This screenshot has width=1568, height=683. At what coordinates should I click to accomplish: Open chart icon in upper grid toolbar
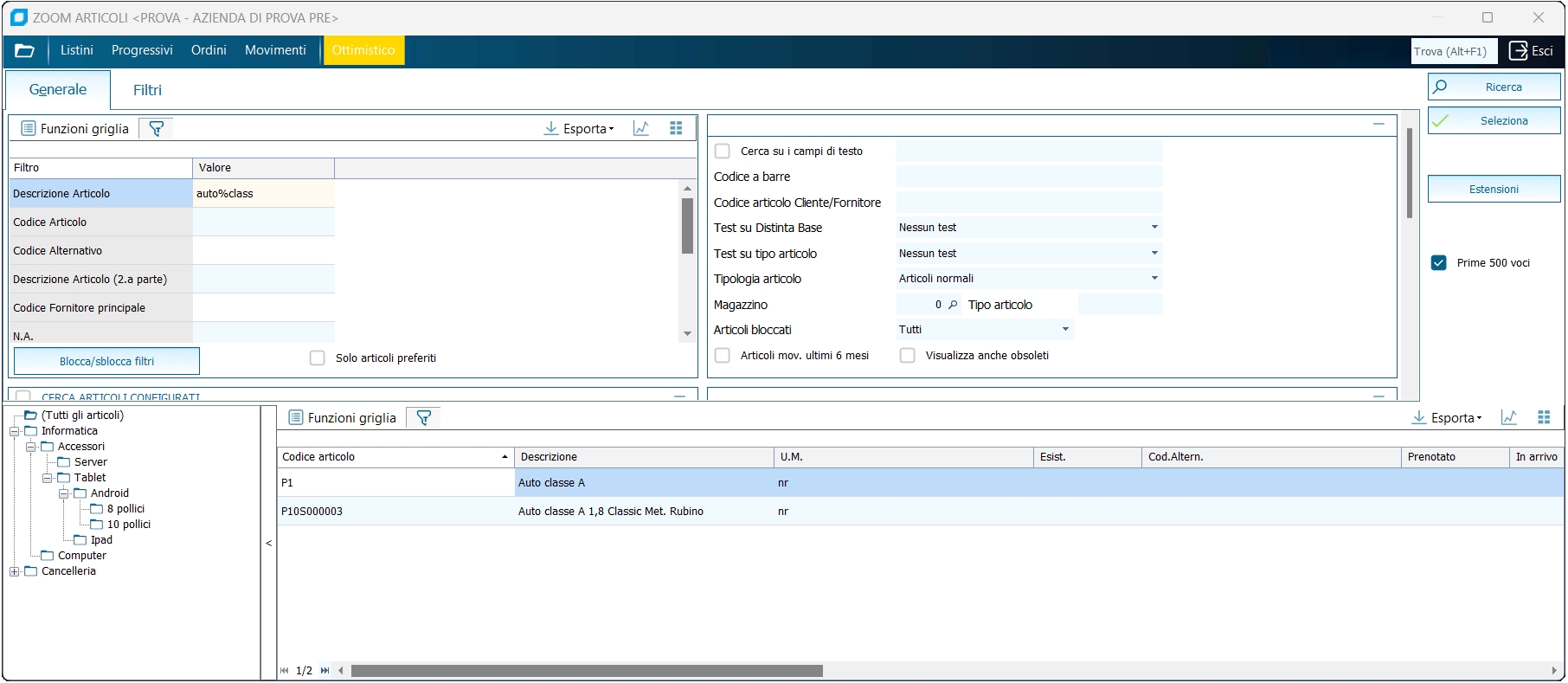tap(641, 129)
